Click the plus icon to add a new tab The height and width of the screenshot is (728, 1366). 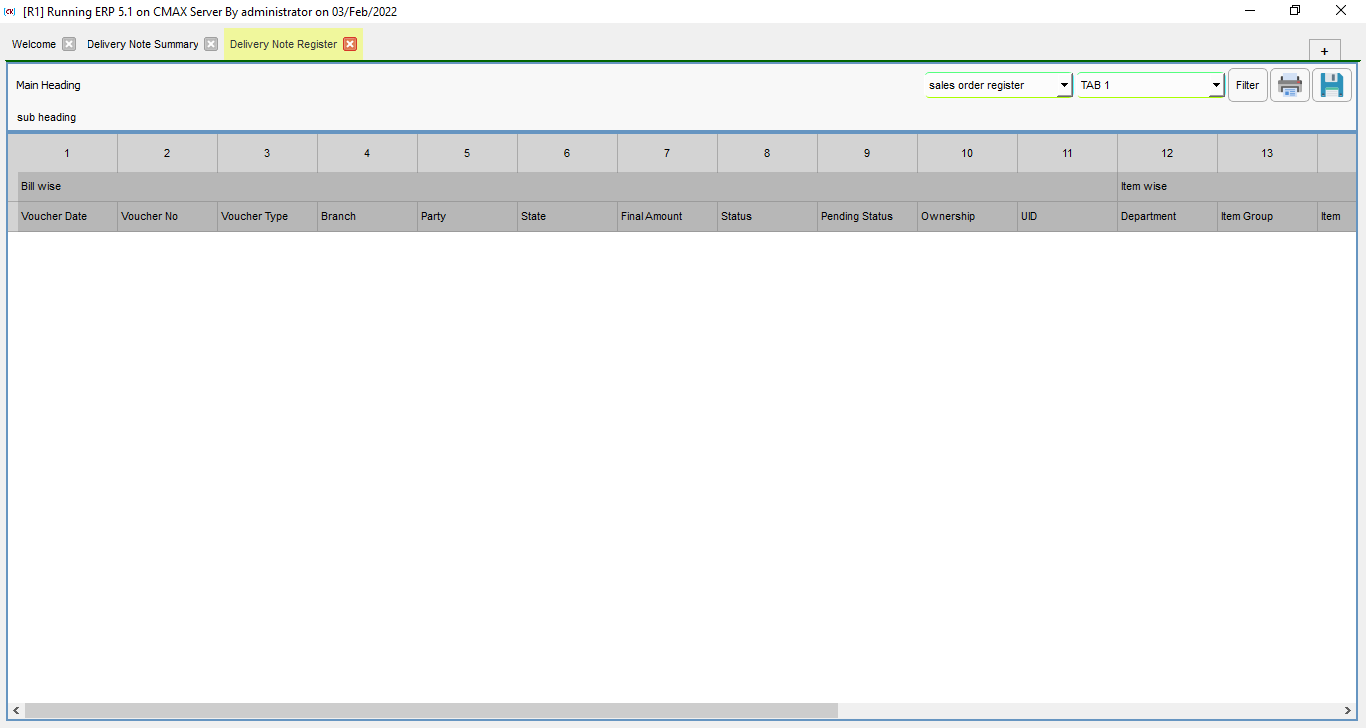coord(1324,50)
